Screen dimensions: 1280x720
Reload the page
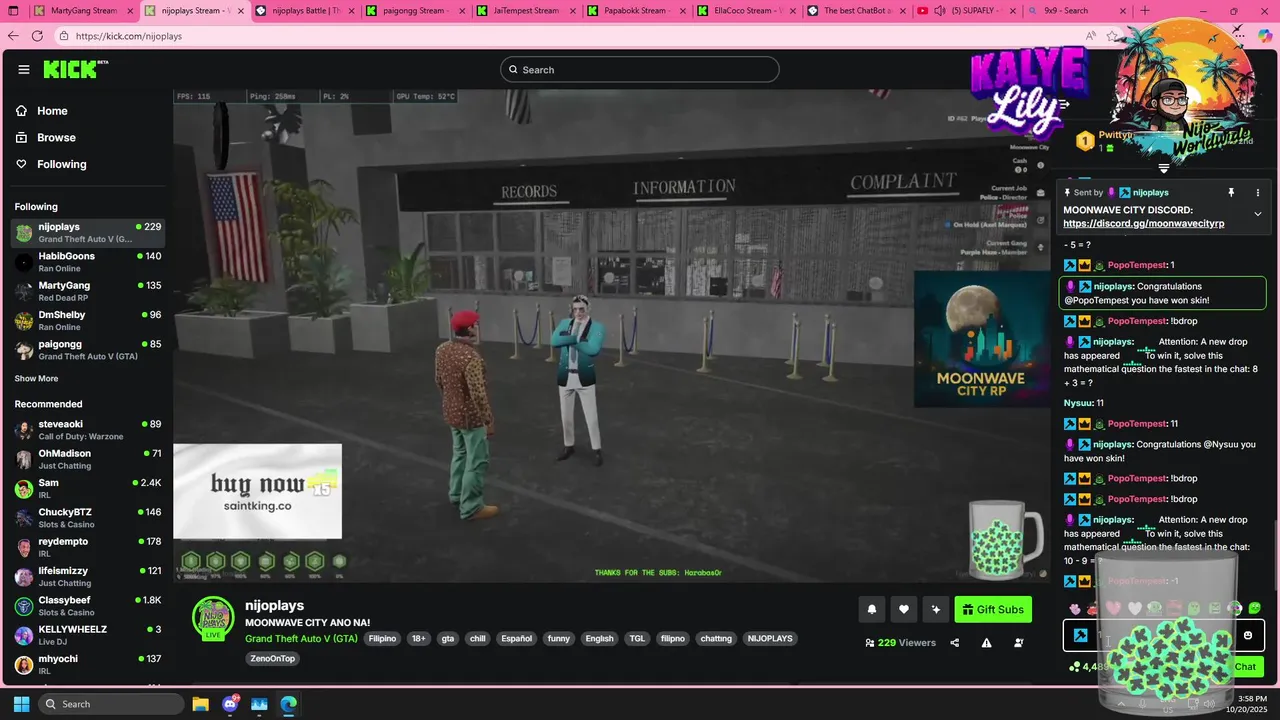coord(37,35)
